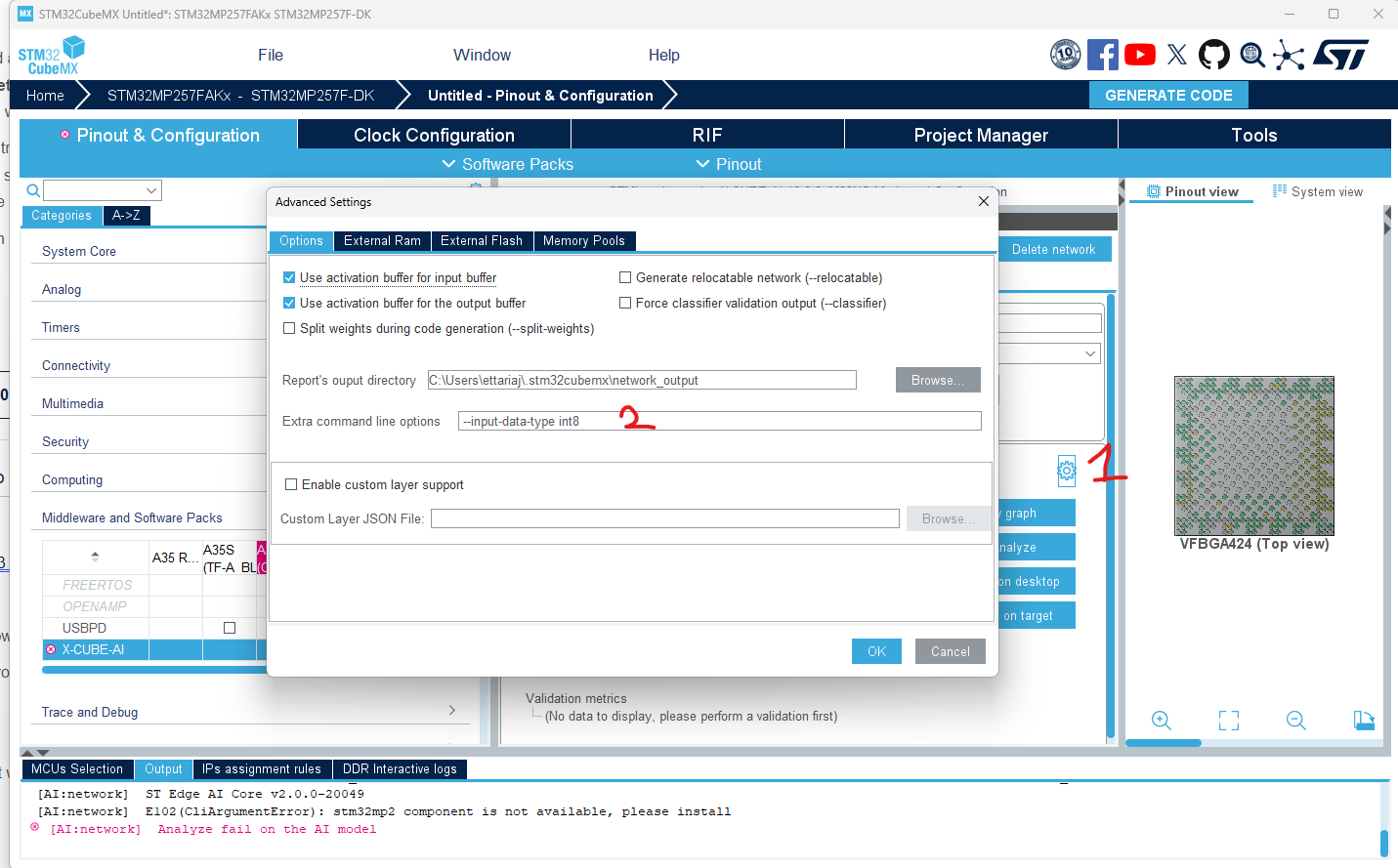The image size is (1398, 868).
Task: Open the MCU search combo box
Action: (x=103, y=189)
